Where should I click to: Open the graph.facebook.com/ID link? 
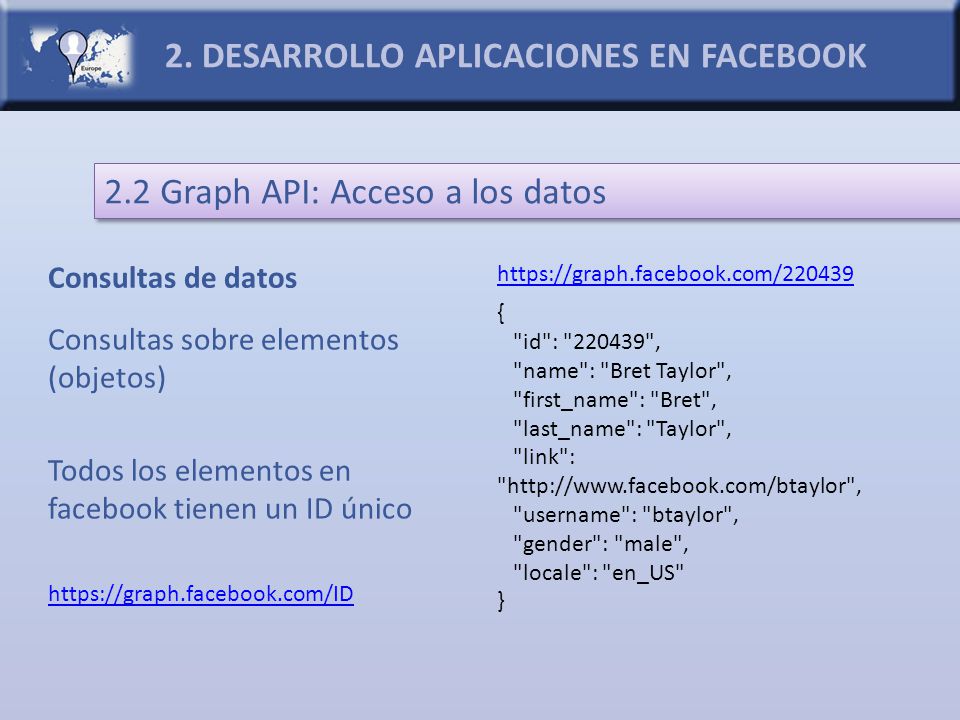tap(201, 594)
